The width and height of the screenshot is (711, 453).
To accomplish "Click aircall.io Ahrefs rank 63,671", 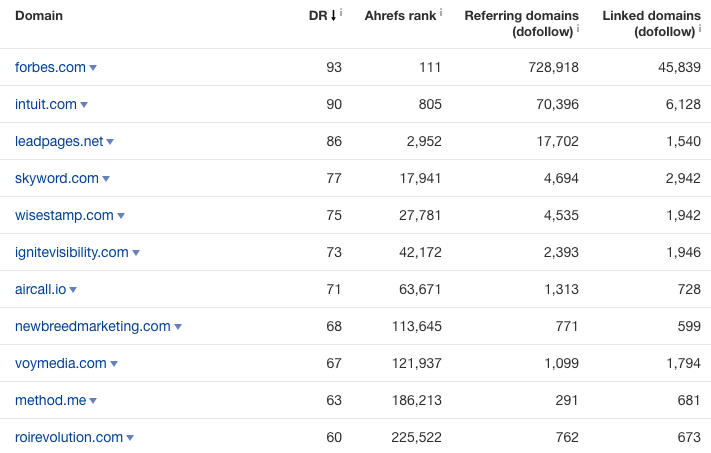I will [420, 289].
